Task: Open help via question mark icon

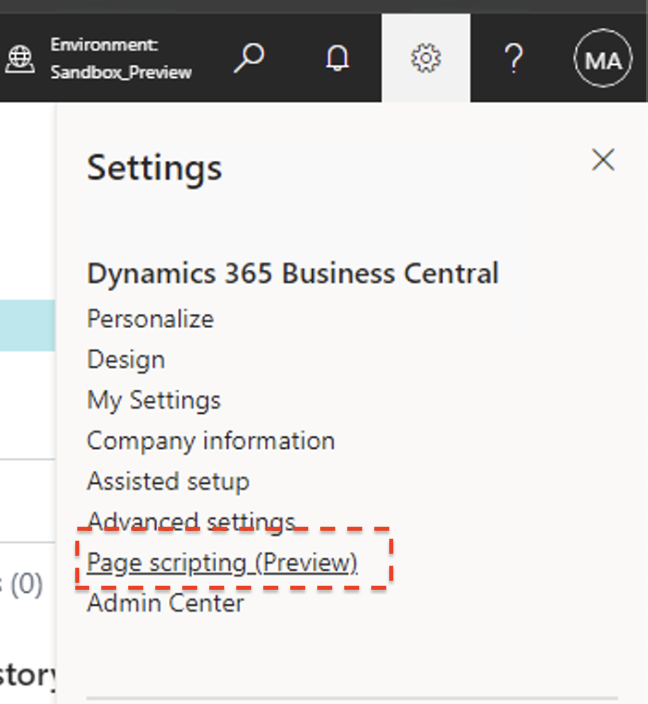Action: point(514,58)
